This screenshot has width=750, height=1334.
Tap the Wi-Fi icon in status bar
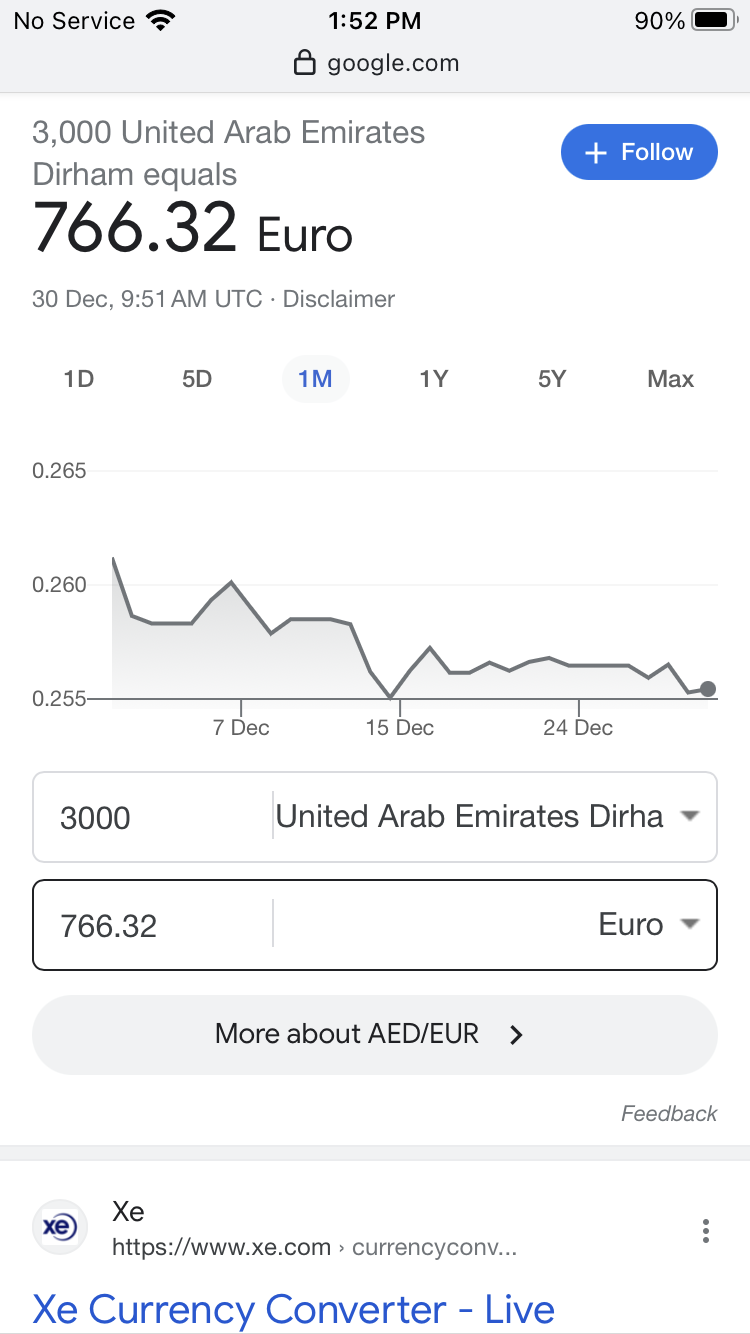point(160,20)
